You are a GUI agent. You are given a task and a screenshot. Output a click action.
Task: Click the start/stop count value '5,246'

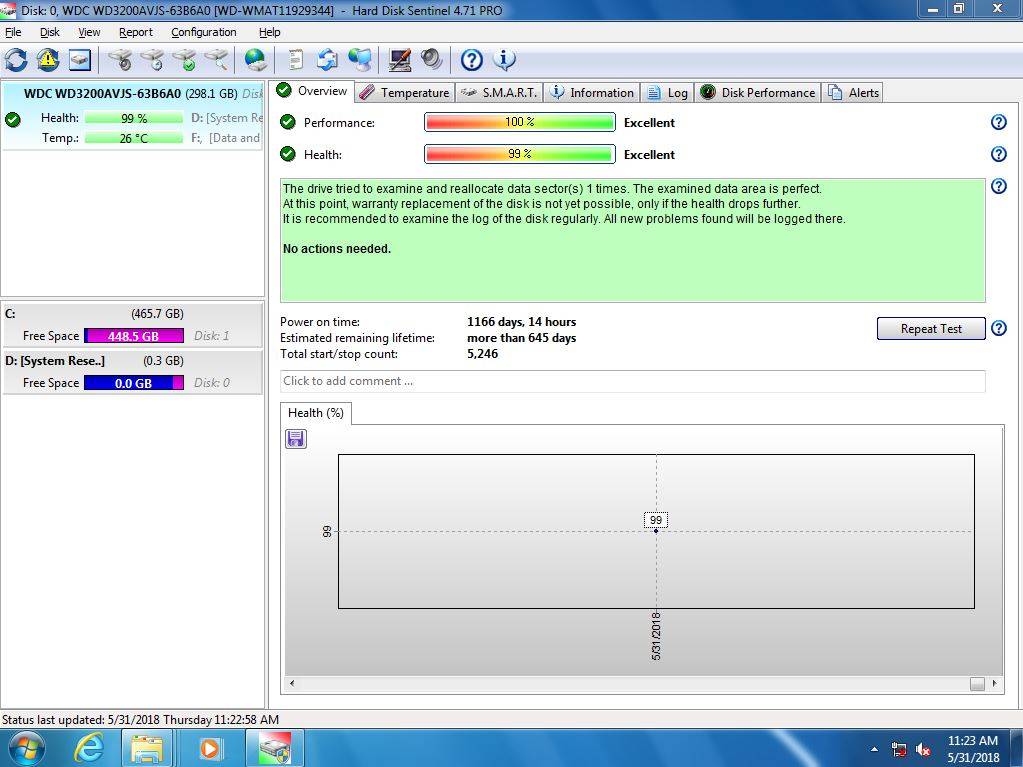click(482, 353)
